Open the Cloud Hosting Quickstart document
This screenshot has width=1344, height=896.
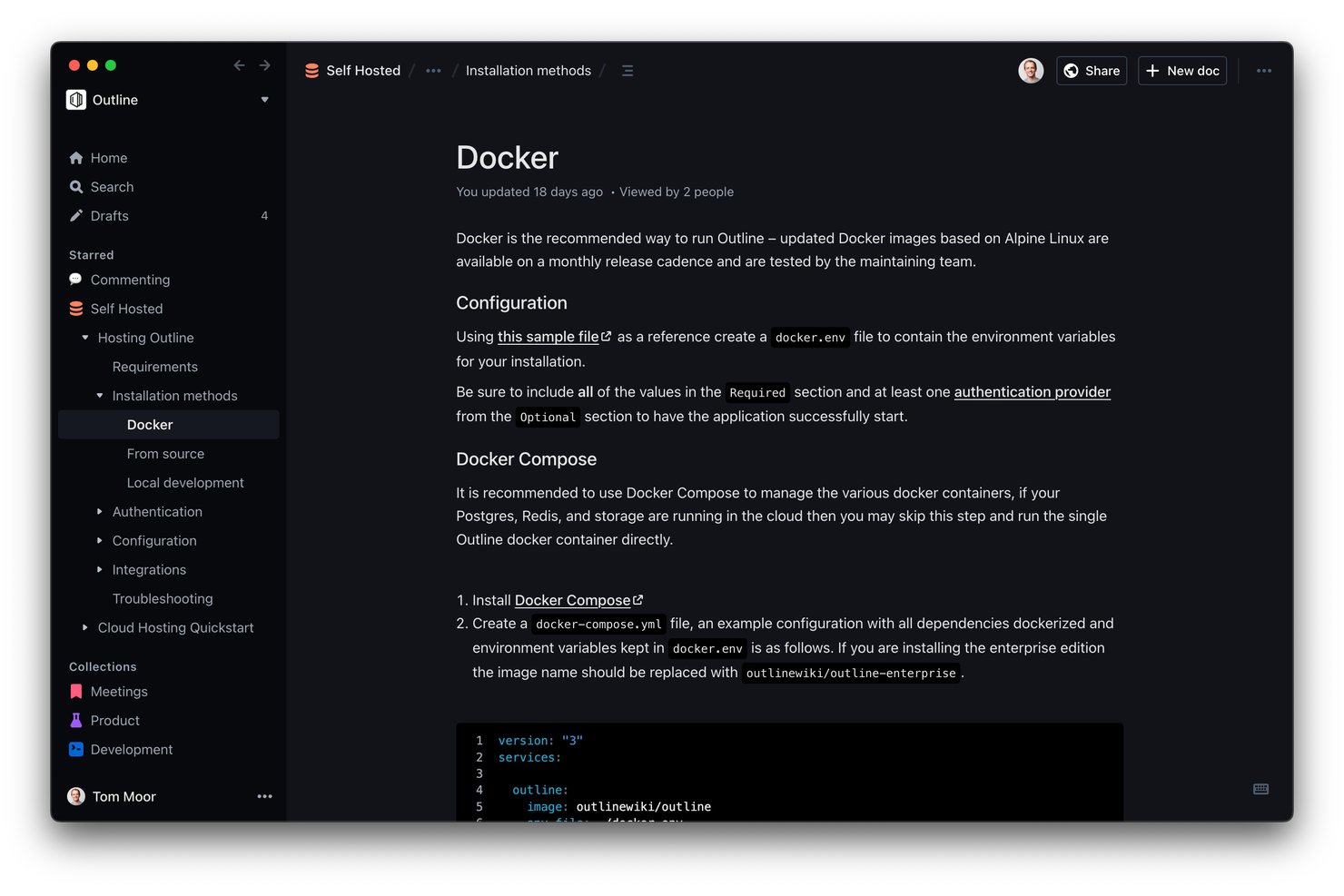click(x=176, y=628)
